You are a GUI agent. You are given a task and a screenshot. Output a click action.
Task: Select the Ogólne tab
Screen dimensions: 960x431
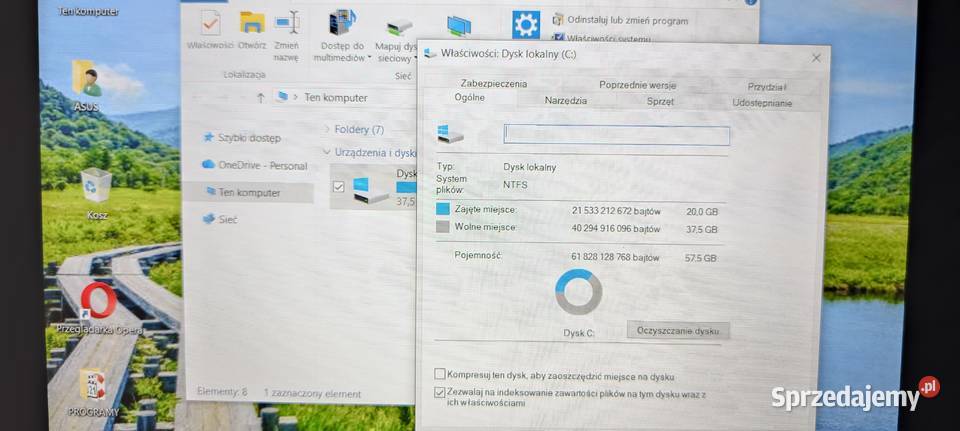coord(470,97)
